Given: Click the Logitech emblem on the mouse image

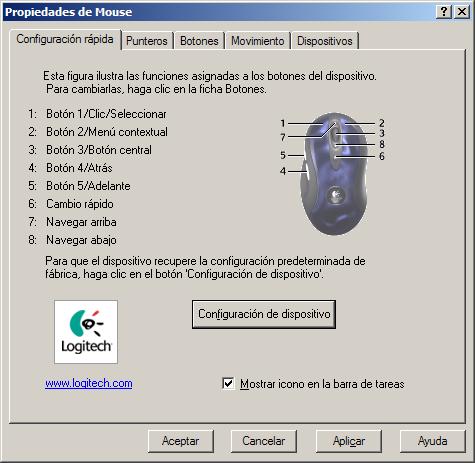Looking at the screenshot, I should (x=336, y=195).
